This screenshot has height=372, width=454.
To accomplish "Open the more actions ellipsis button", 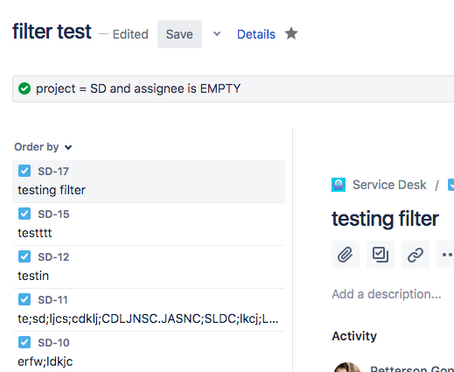I will tap(446, 255).
